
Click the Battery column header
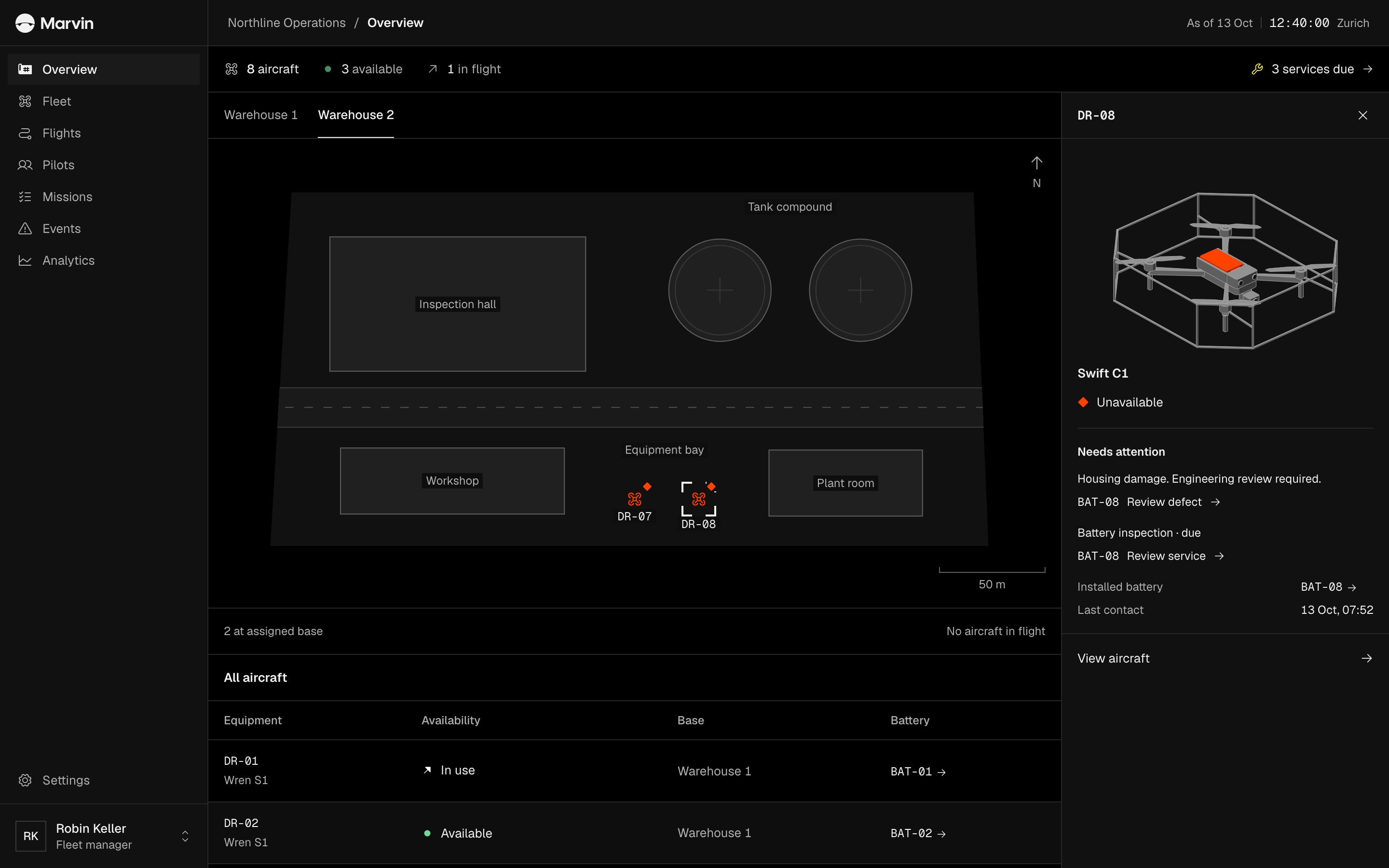910,720
